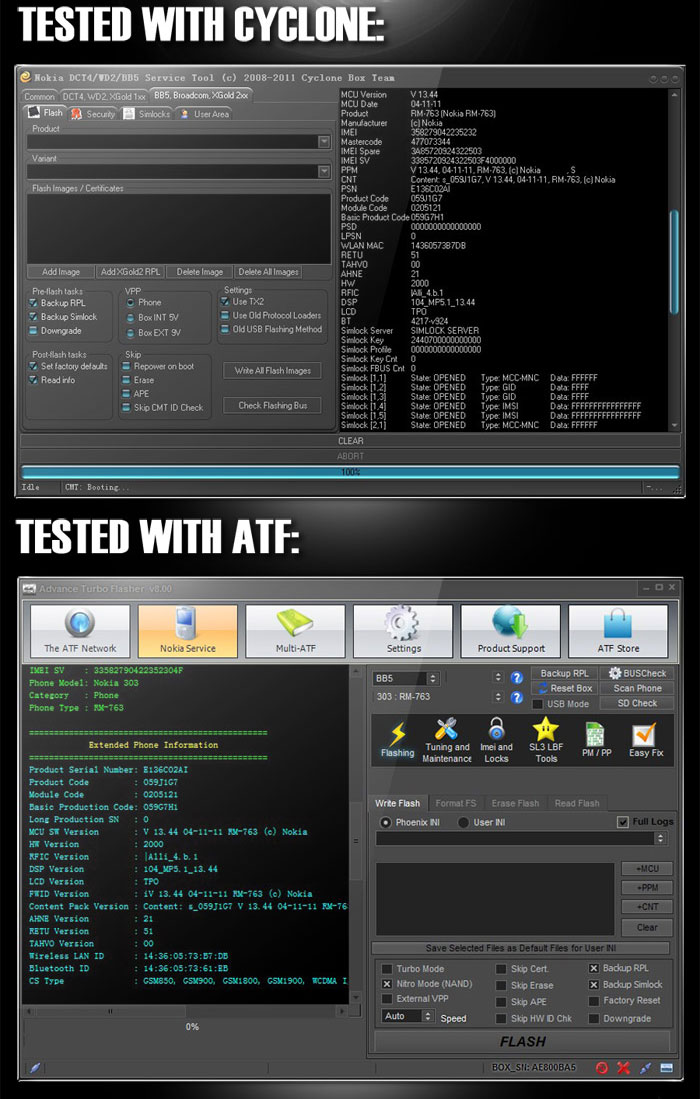The width and height of the screenshot is (700, 1099).
Task: Click blue connector icon near BOX_SN
Action: coord(645,1067)
